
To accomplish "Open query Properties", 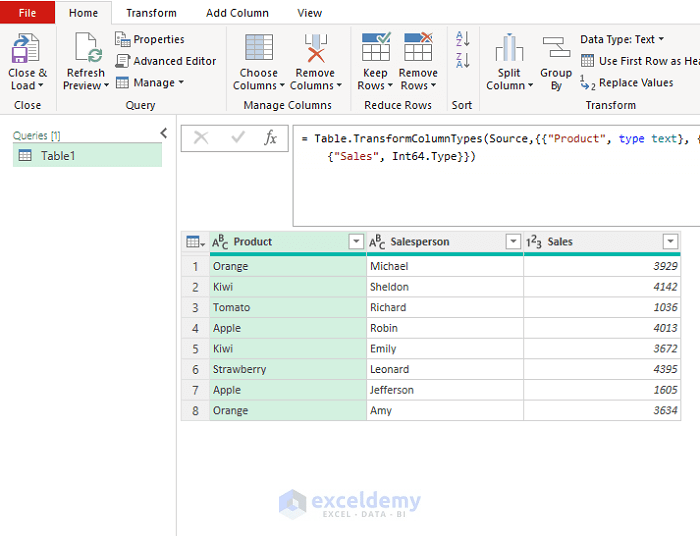I will coord(150,39).
